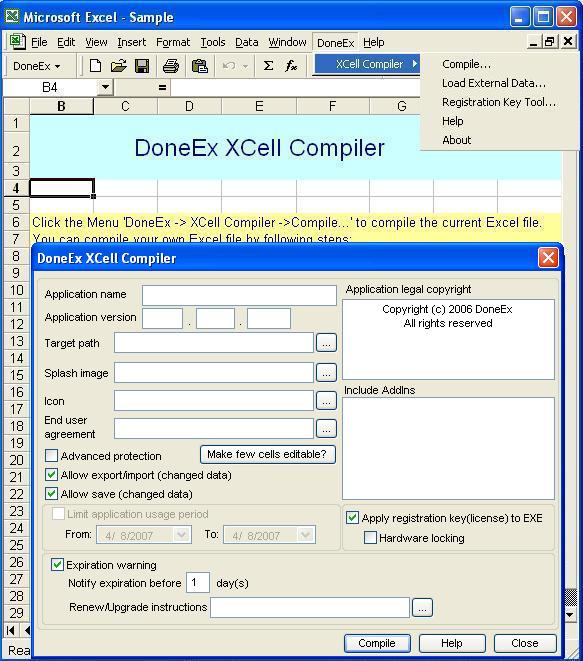Image resolution: width=583 pixels, height=661 pixels.
Task: Browse for Splash image with ... button
Action: pyautogui.click(x=326, y=373)
